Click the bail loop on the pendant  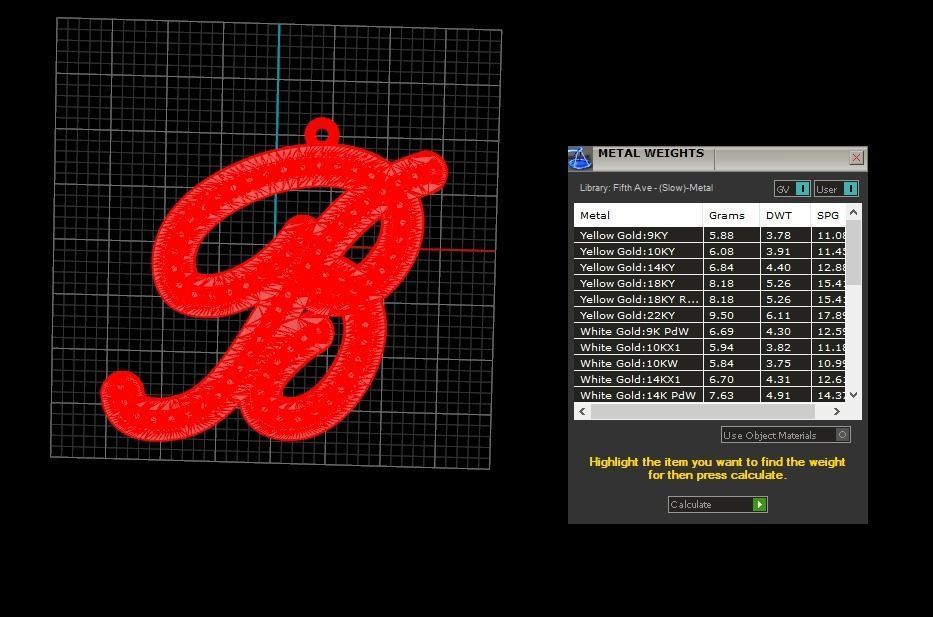coord(322,133)
